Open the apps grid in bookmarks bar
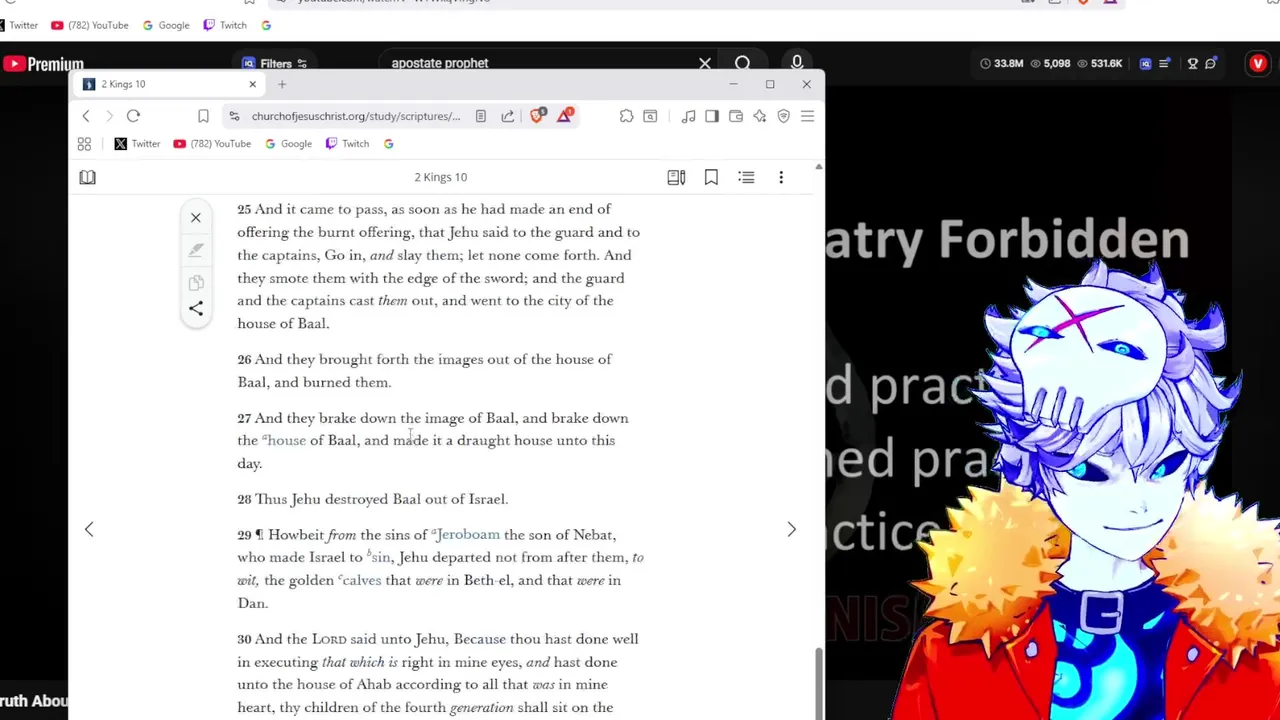 (x=84, y=144)
